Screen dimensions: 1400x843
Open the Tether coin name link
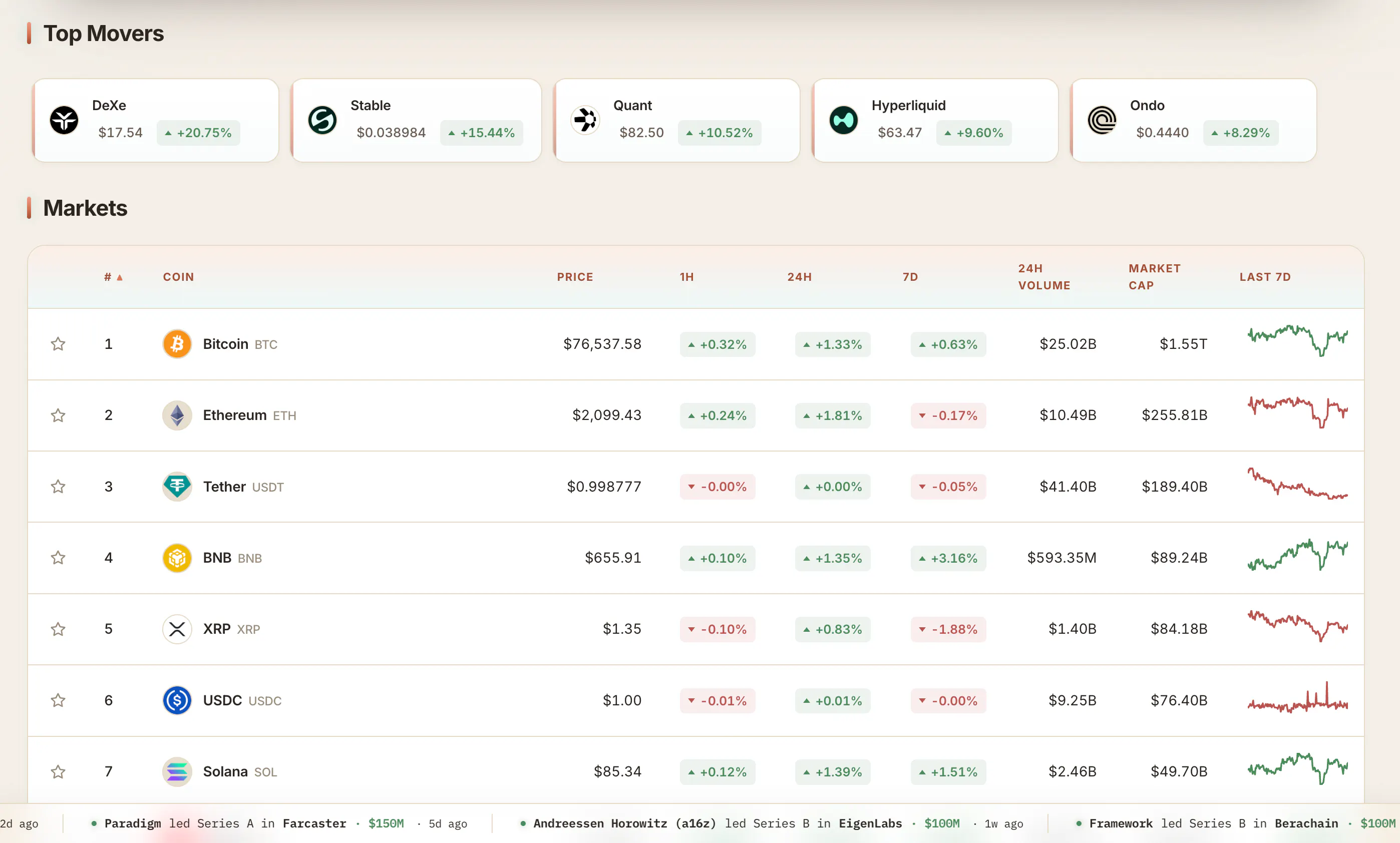pyautogui.click(x=224, y=486)
